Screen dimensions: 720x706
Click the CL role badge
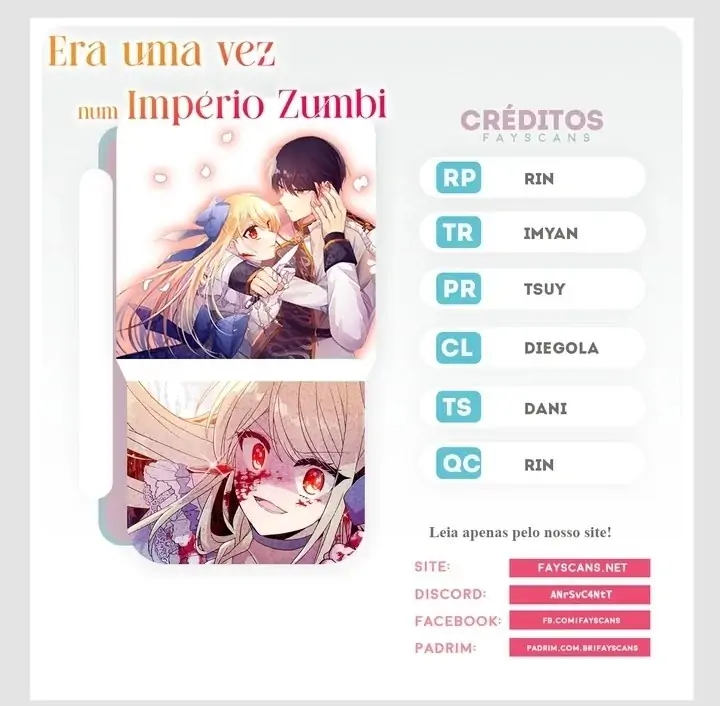[x=458, y=347]
